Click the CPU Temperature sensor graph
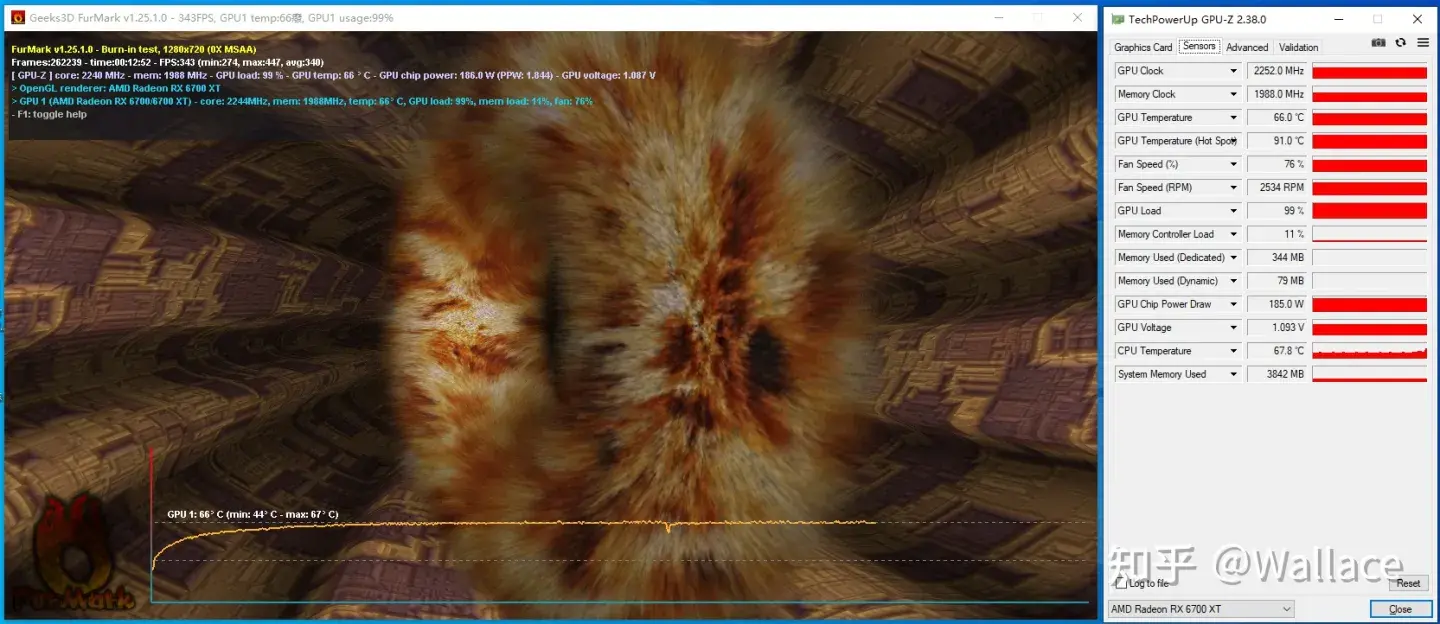 click(x=1369, y=351)
